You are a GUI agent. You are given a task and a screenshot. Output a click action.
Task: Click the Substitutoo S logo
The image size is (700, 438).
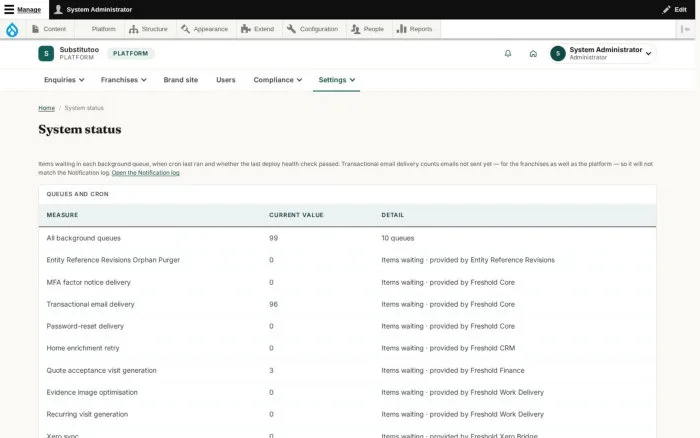[46, 54]
